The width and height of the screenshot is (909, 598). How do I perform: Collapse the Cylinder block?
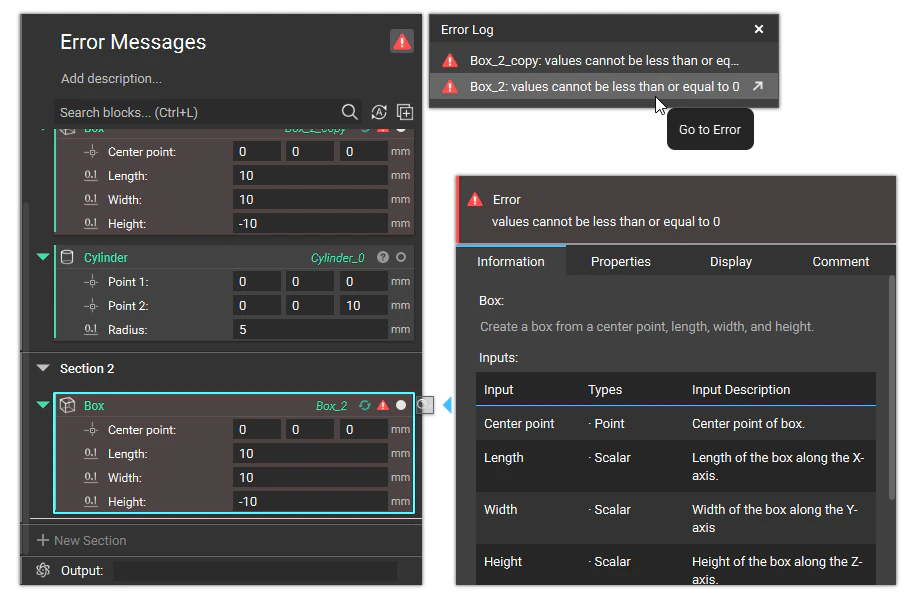[x=43, y=257]
